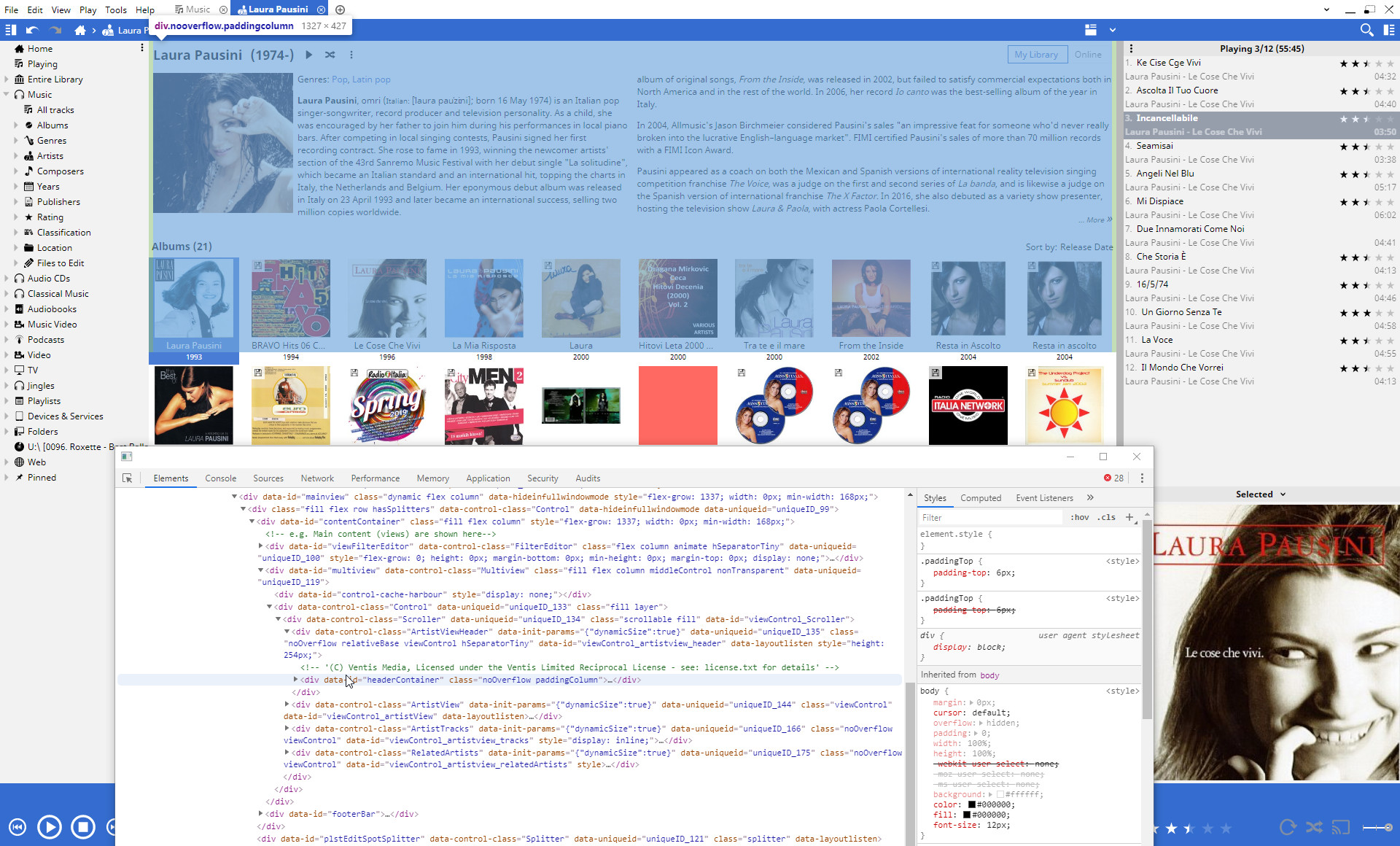Select DevTools inspect element picker icon
This screenshot has width=1400, height=846.
click(x=128, y=478)
